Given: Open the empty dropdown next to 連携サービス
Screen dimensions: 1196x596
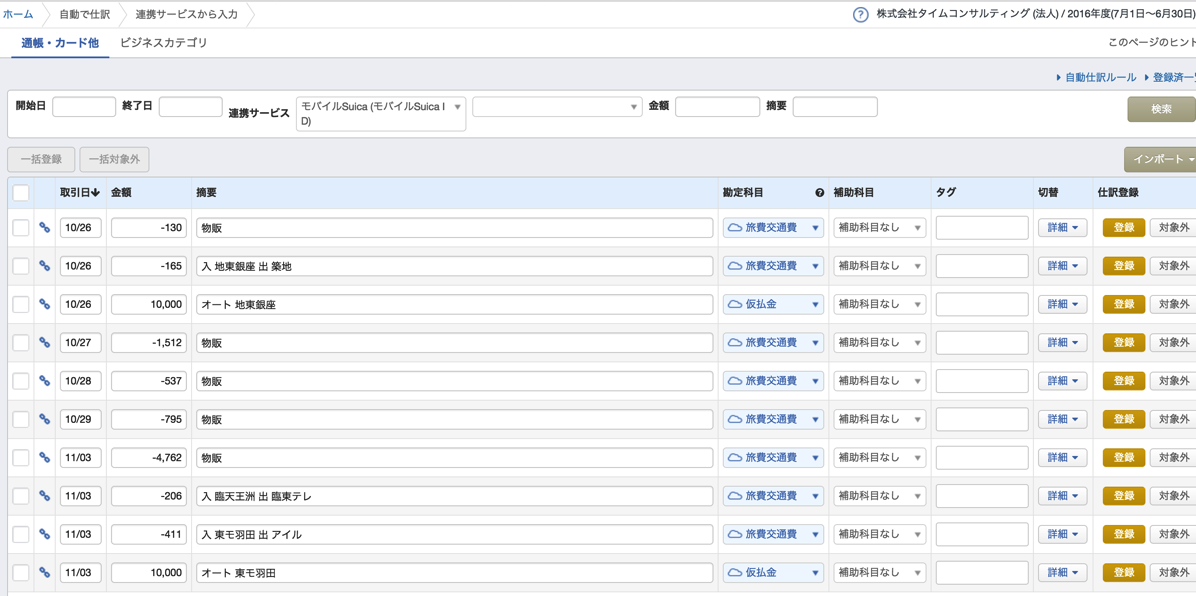Looking at the screenshot, I should pyautogui.click(x=557, y=107).
